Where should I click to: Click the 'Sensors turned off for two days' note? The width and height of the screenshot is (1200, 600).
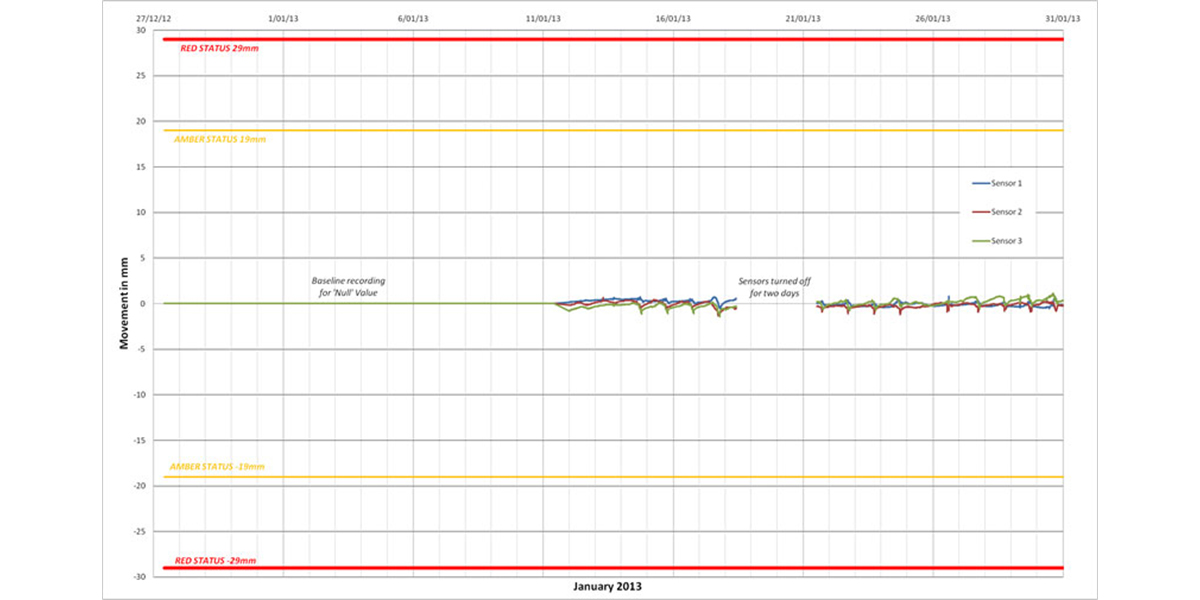[x=774, y=287]
